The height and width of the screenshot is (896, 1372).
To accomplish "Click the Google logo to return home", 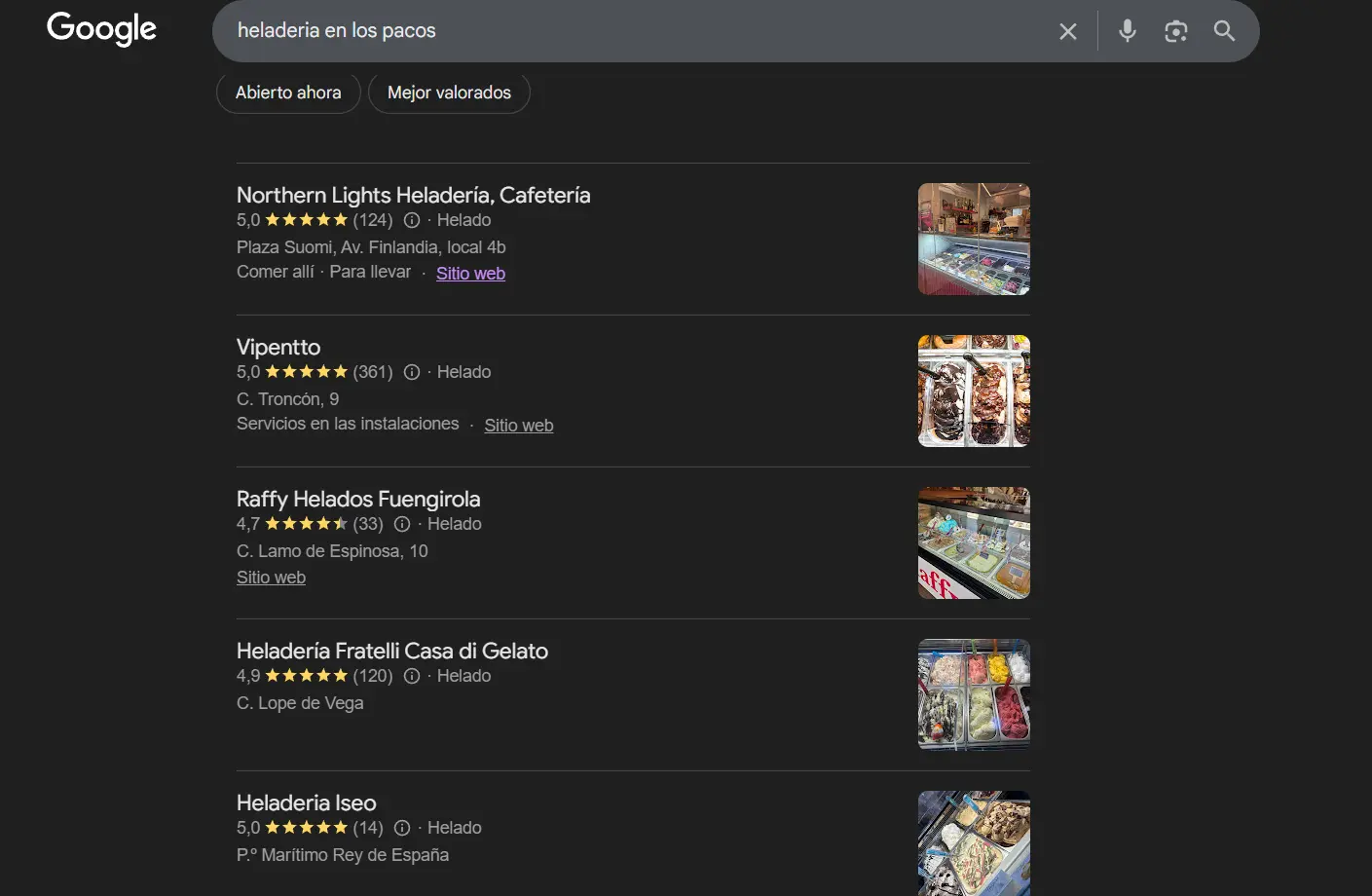I will pyautogui.click(x=100, y=28).
